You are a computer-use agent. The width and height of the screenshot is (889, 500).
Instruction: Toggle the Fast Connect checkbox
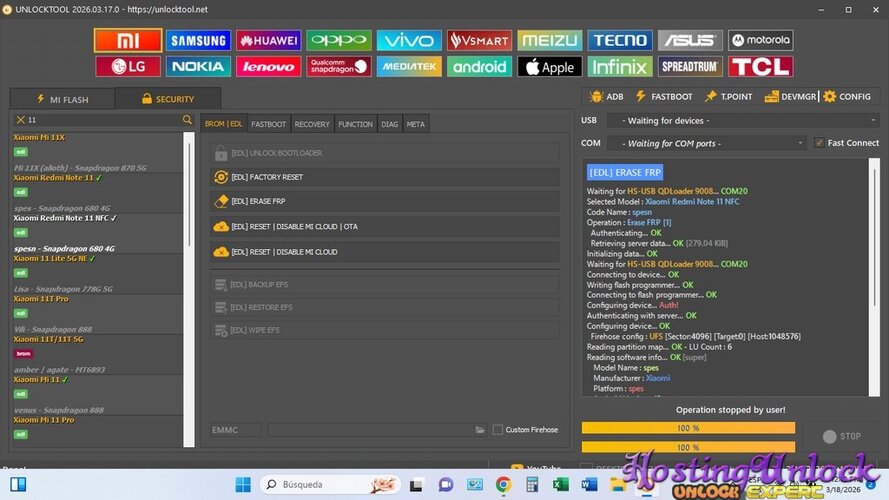click(x=819, y=143)
